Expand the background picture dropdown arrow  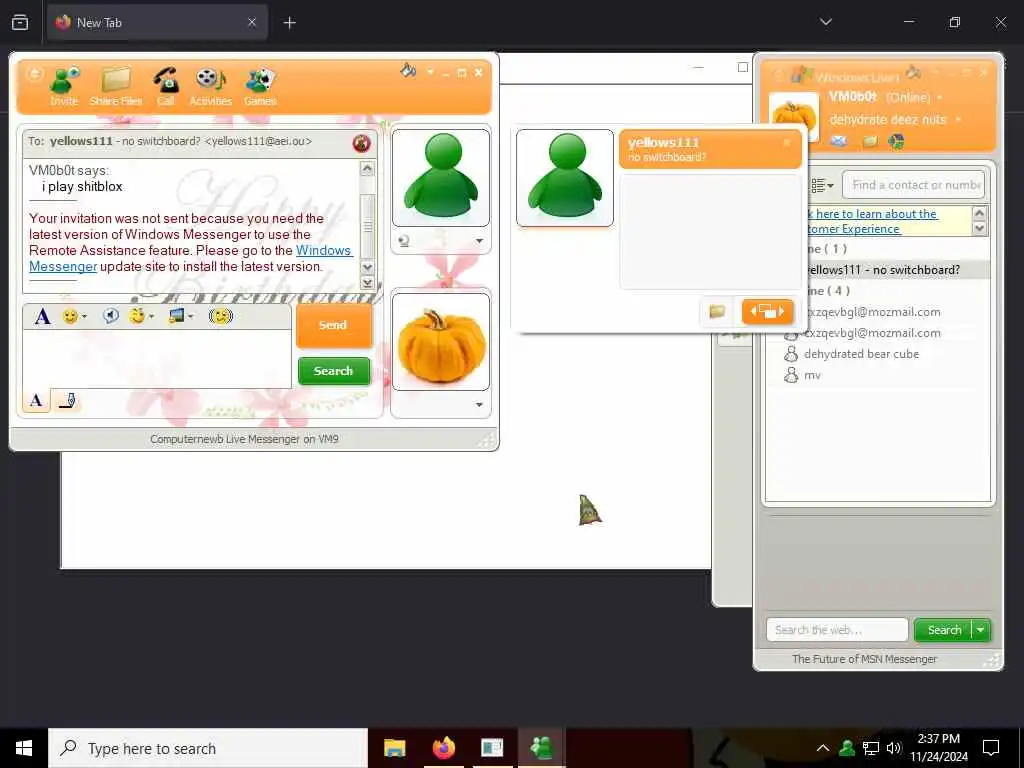point(191,317)
